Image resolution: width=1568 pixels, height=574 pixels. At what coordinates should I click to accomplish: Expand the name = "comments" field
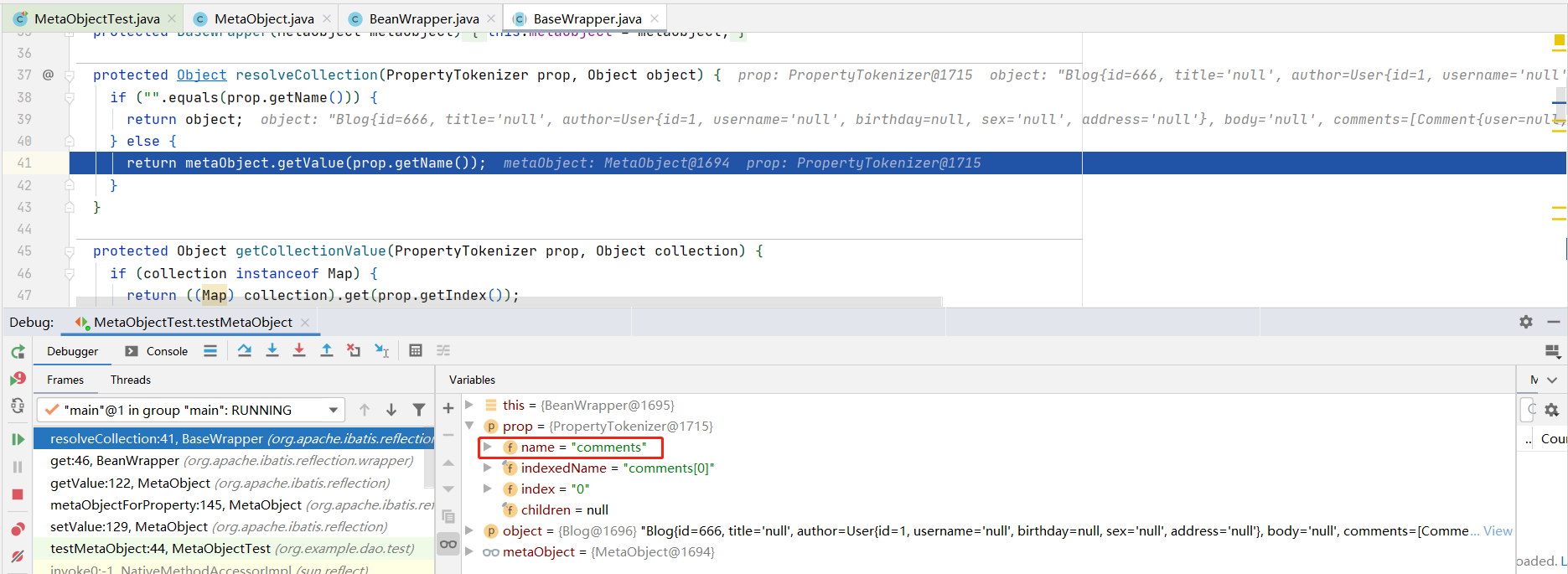click(487, 447)
